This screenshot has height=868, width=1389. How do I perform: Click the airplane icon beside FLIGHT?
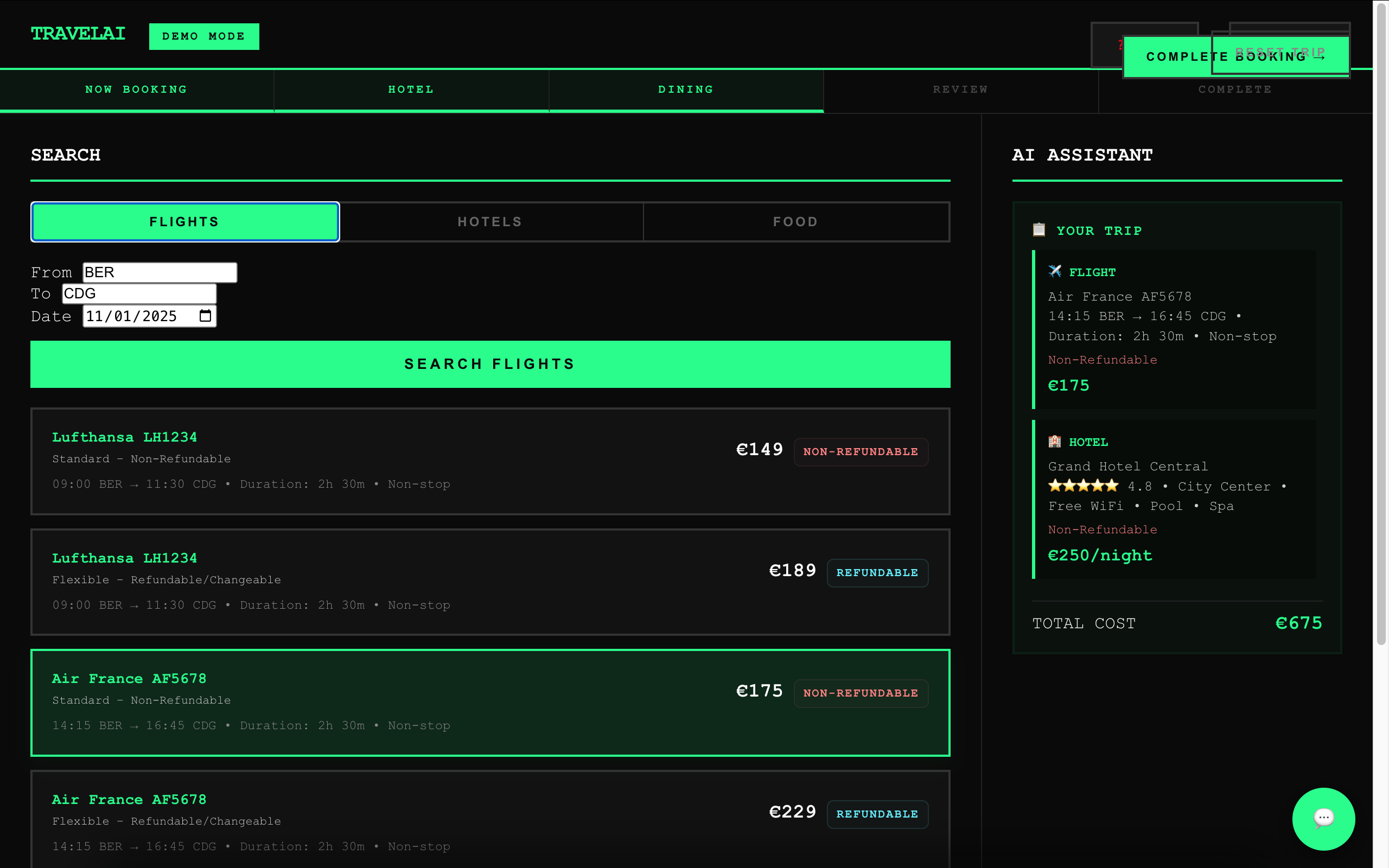tap(1054, 272)
